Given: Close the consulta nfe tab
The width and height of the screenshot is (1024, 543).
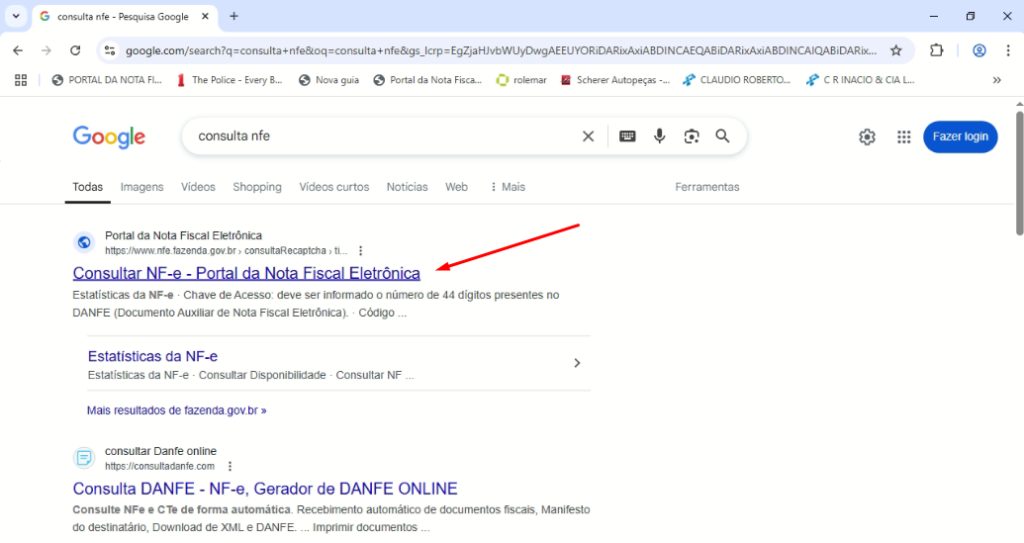Looking at the screenshot, I should [205, 16].
